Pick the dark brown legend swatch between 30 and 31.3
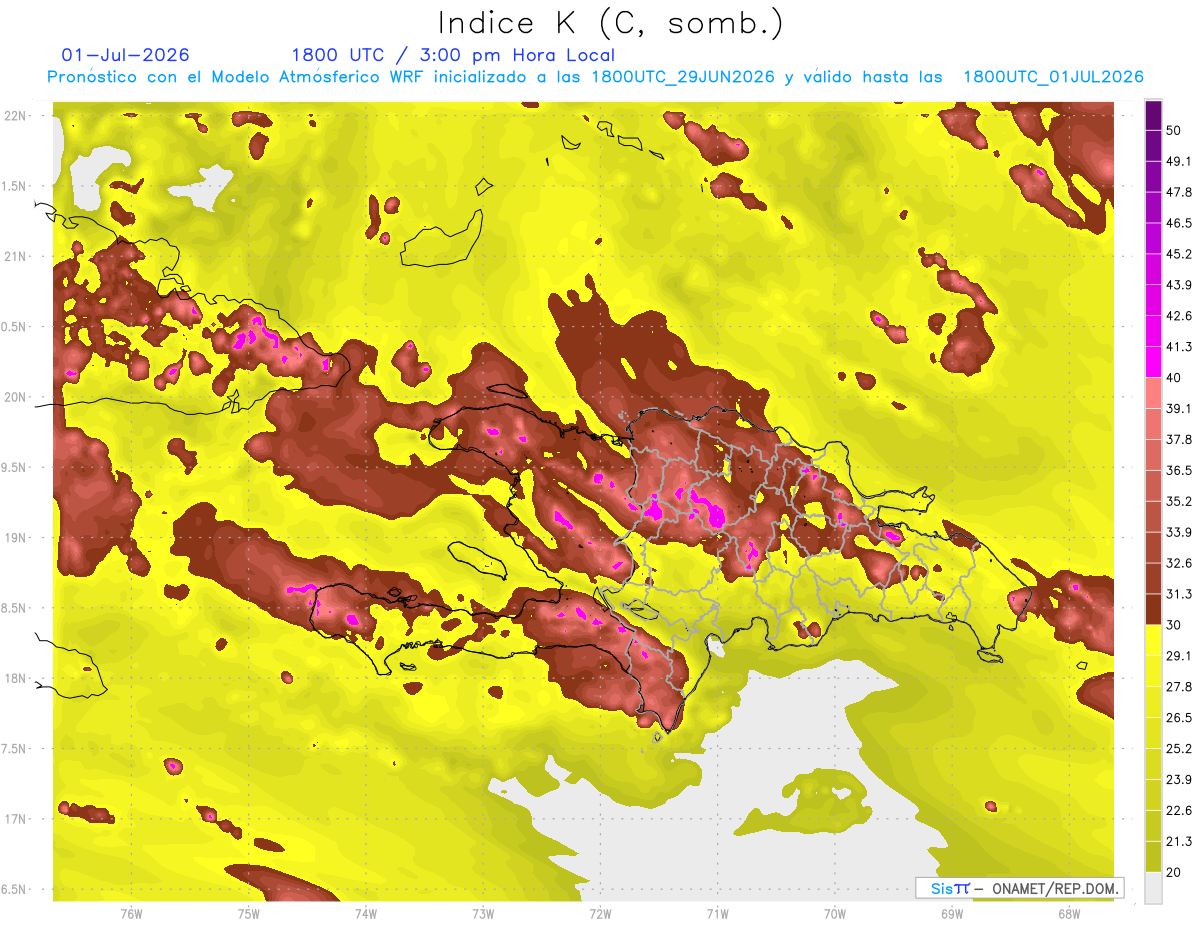 1153,609
